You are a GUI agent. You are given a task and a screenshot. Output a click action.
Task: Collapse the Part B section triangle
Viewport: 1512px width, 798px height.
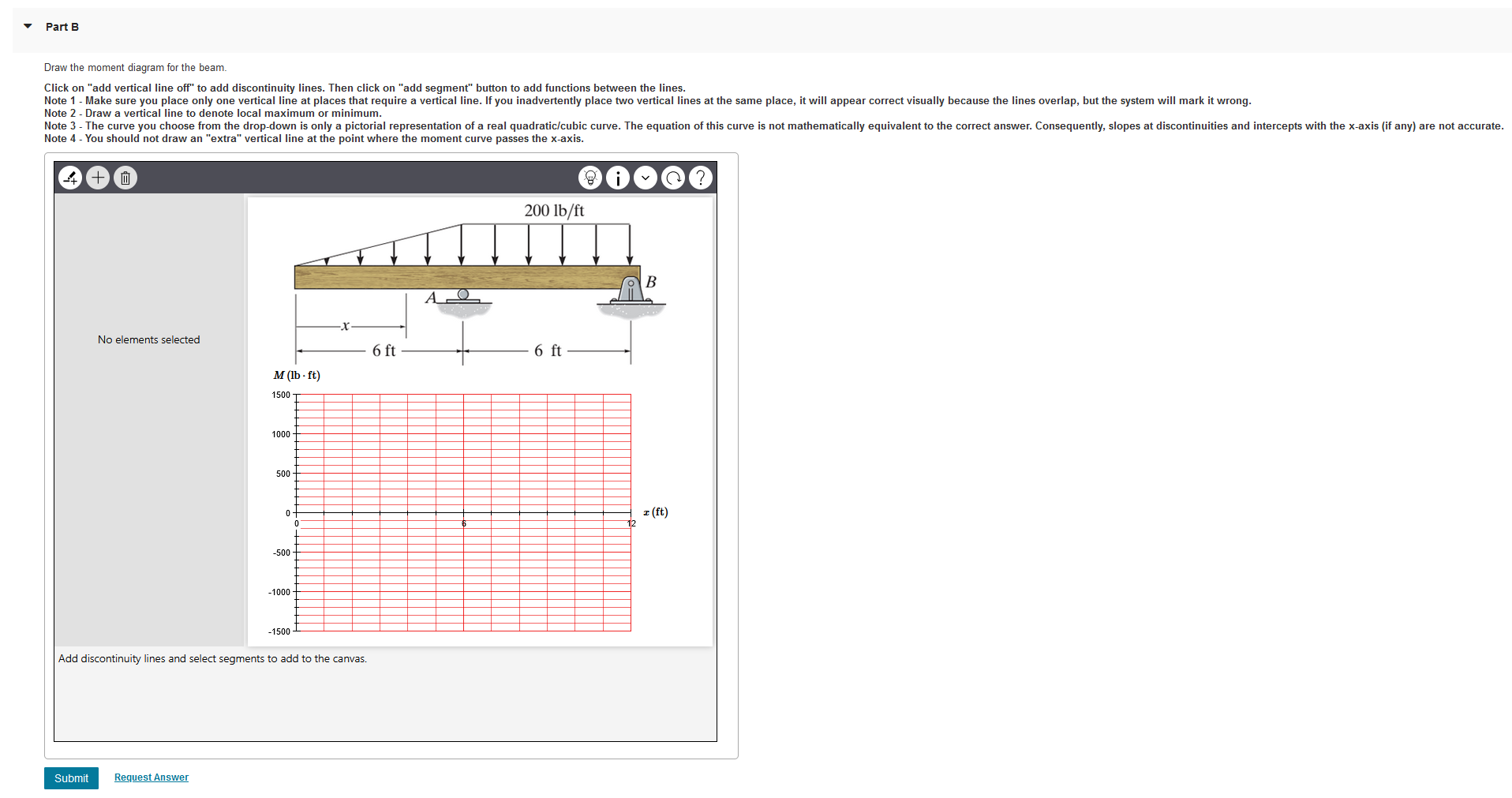coord(27,25)
